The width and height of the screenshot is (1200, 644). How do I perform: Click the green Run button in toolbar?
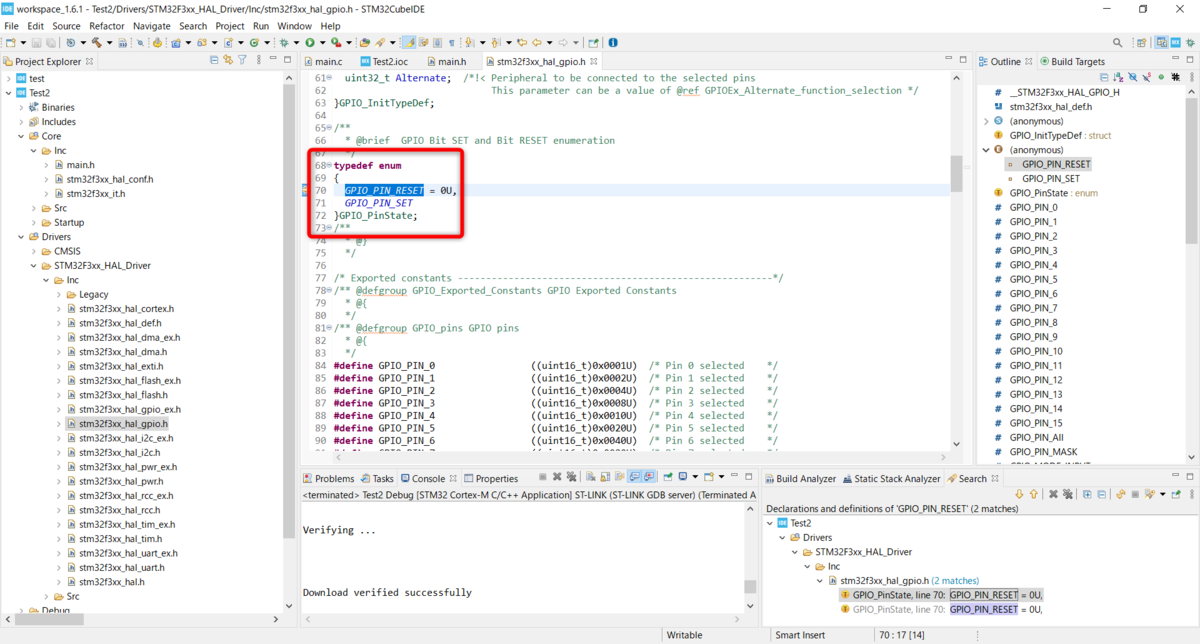coord(310,43)
